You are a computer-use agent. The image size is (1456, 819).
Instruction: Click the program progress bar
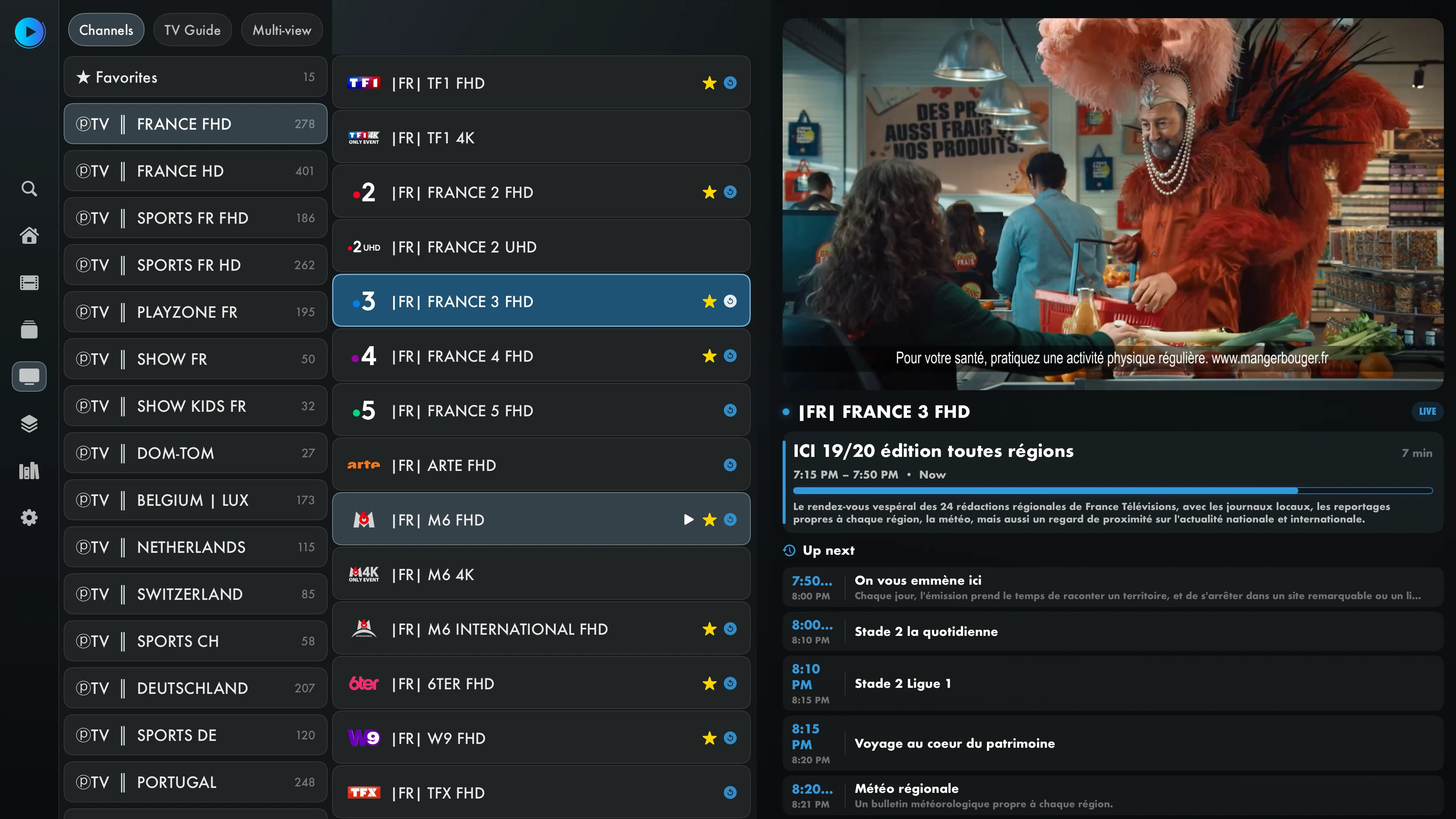[x=1112, y=491]
